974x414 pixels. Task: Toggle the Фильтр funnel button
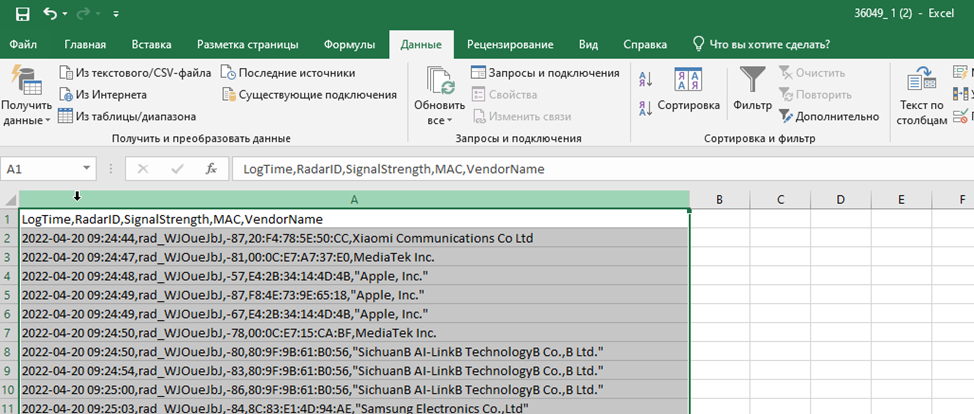752,91
